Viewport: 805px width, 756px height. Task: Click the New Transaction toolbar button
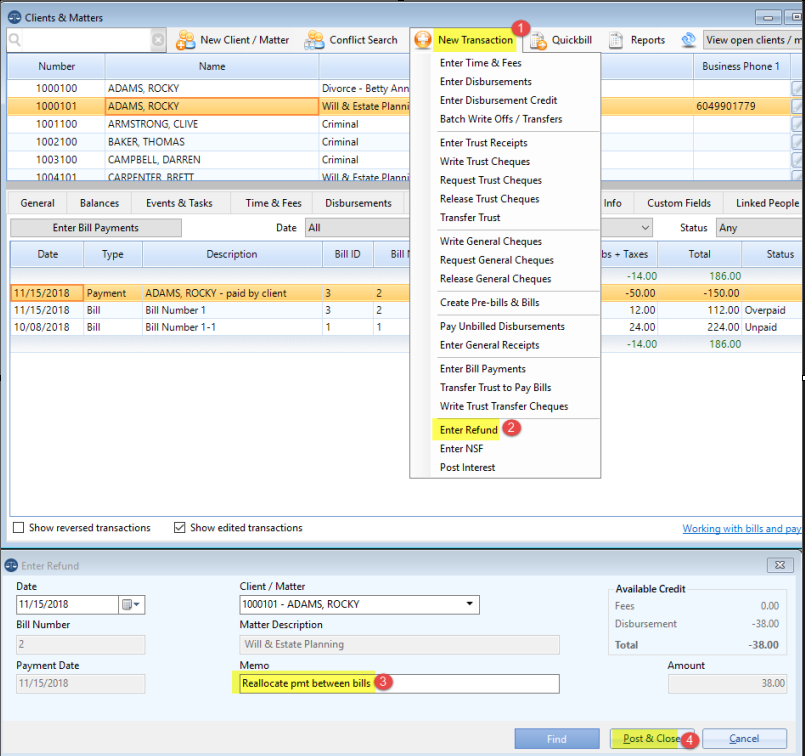[x=465, y=40]
